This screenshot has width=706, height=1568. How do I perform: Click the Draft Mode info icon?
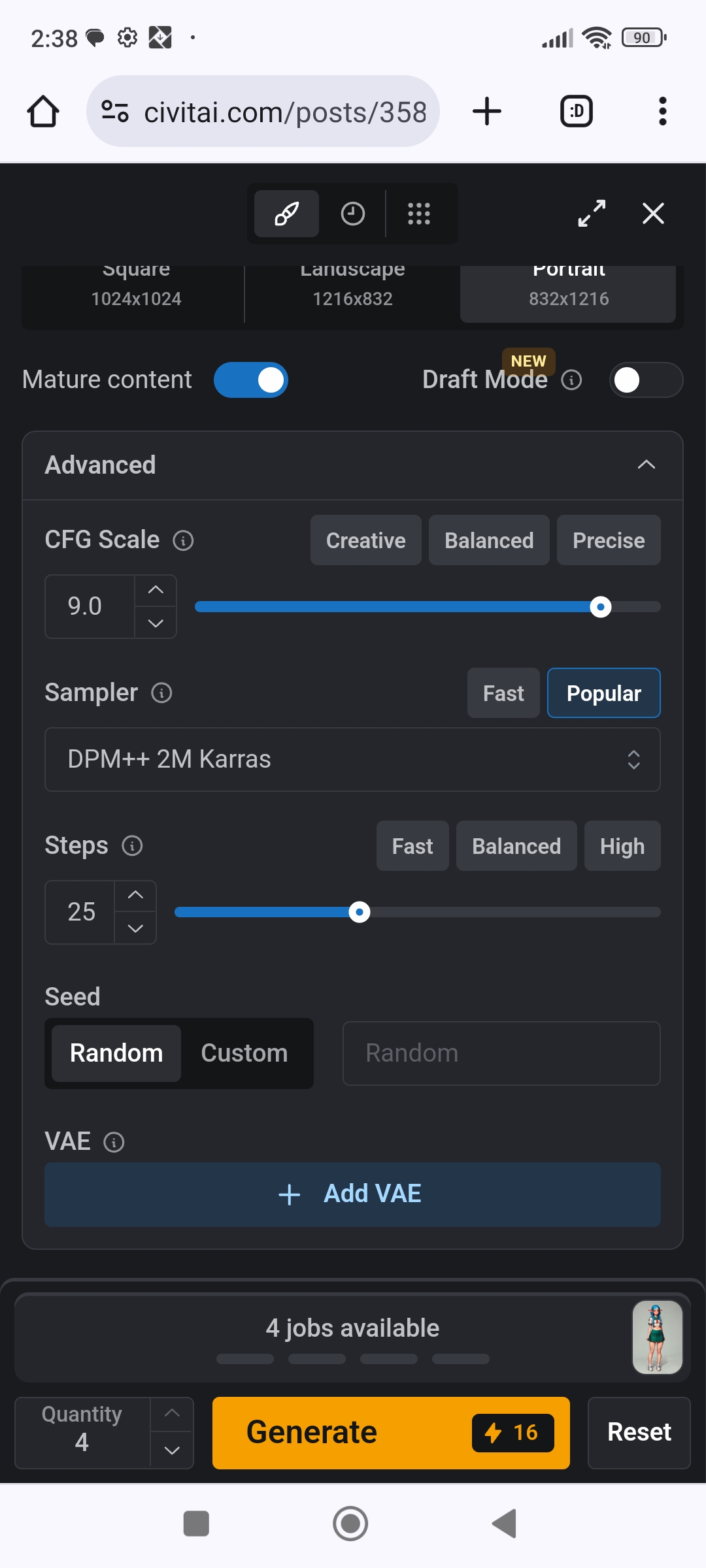571,380
